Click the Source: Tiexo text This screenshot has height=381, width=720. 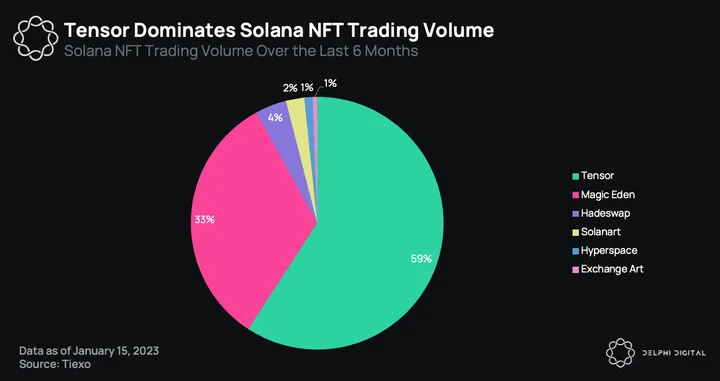(55, 364)
